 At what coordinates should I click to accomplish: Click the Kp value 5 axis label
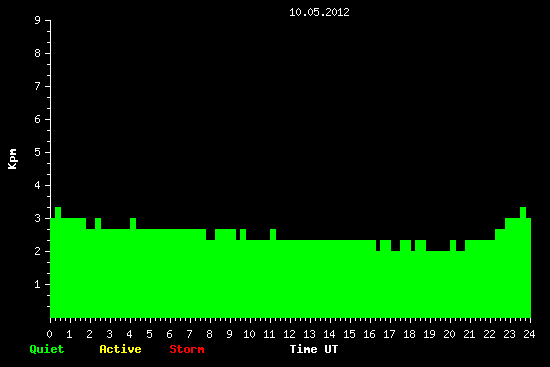[x=38, y=152]
